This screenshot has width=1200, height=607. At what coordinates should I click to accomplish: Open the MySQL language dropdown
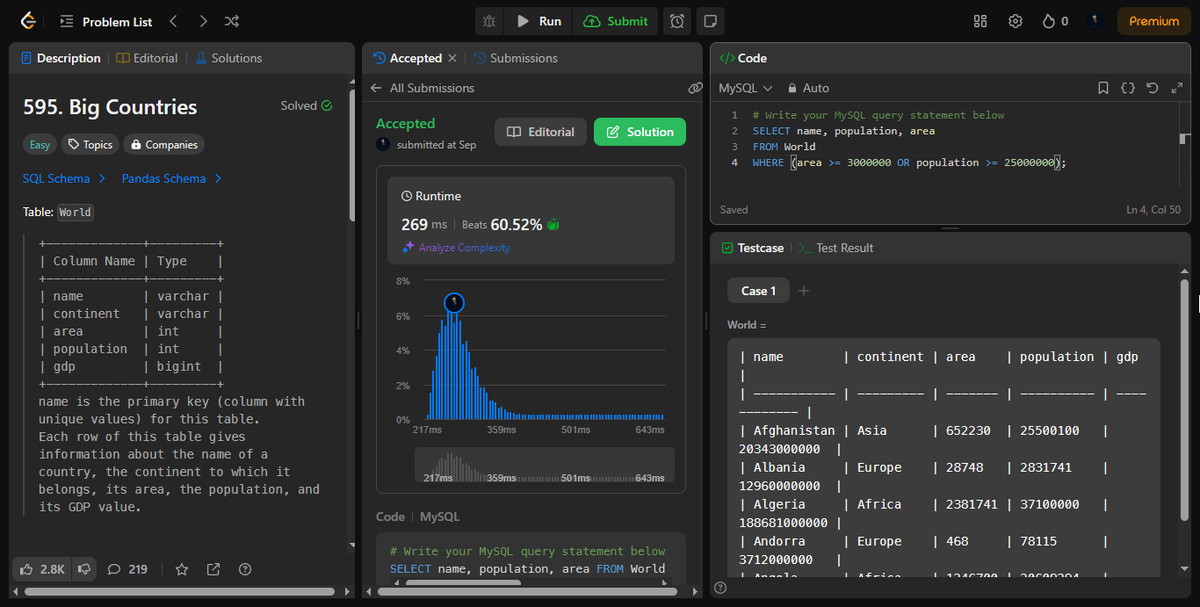746,88
